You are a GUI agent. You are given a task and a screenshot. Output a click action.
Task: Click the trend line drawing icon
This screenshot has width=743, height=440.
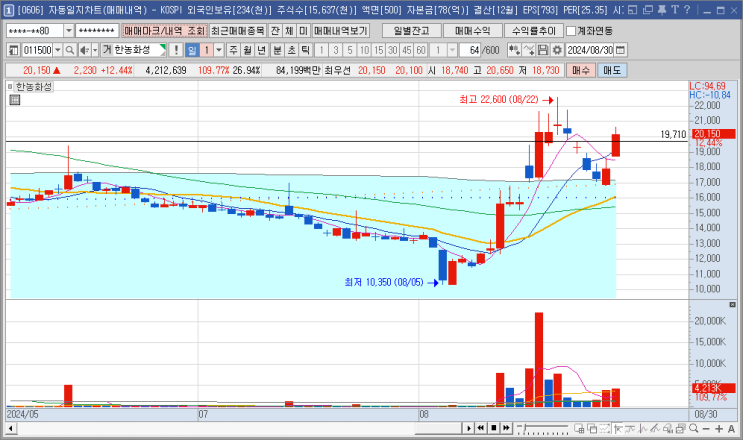[x=655, y=428]
